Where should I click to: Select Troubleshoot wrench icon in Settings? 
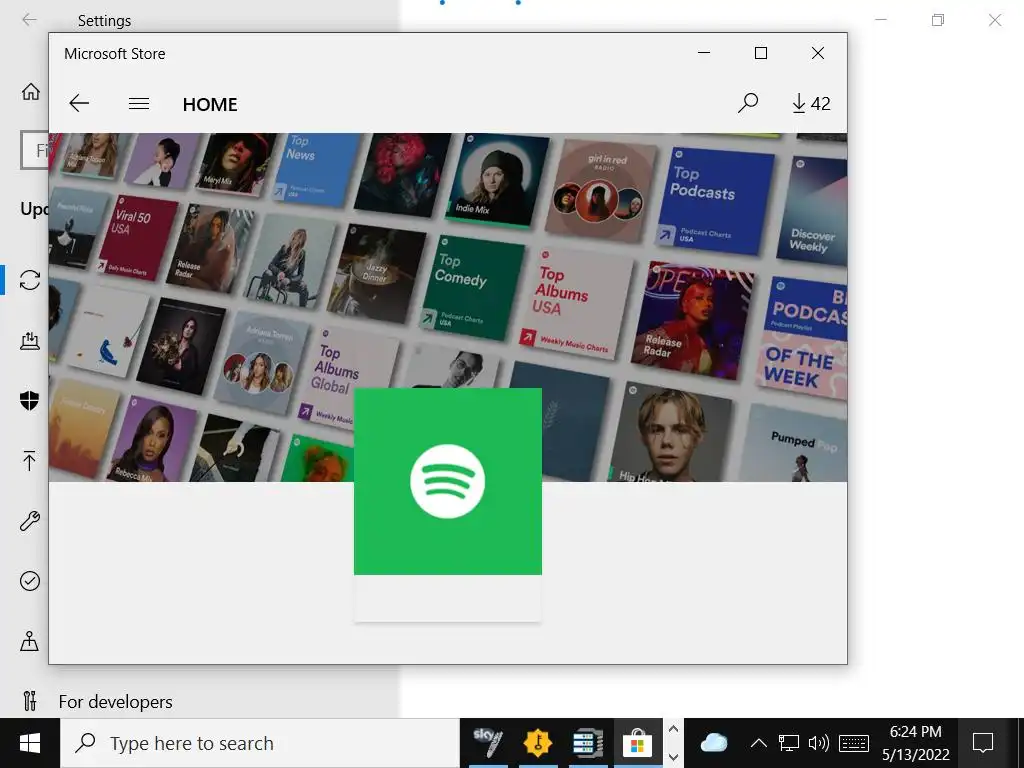click(x=30, y=520)
